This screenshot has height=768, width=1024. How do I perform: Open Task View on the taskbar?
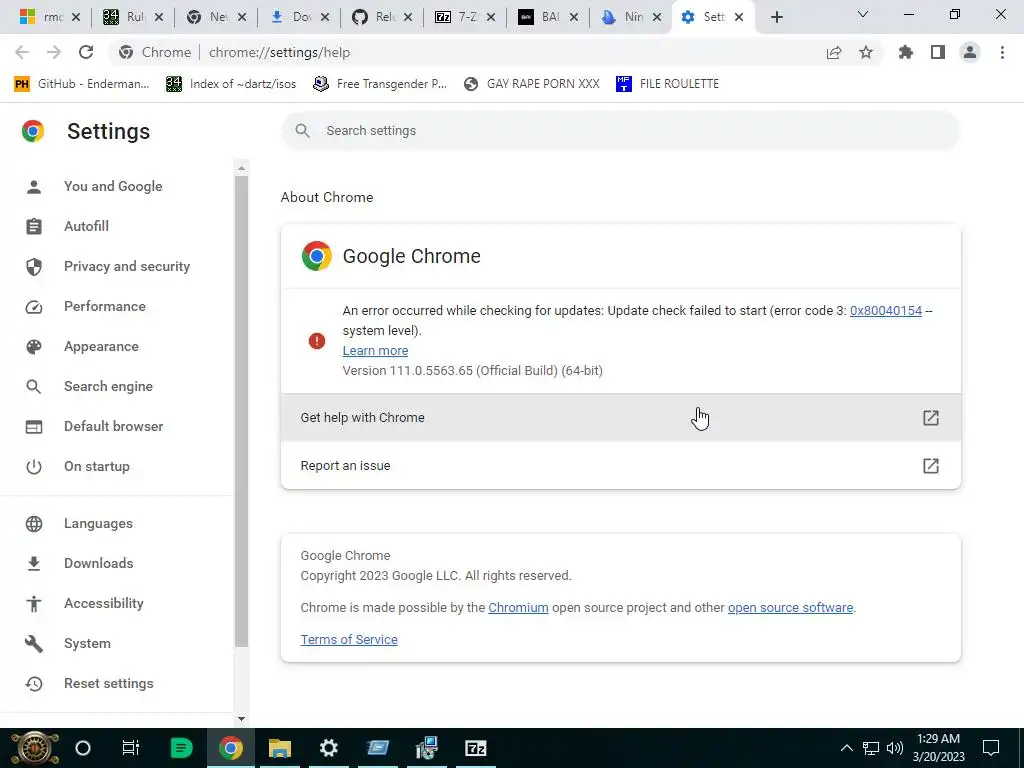pyautogui.click(x=131, y=748)
